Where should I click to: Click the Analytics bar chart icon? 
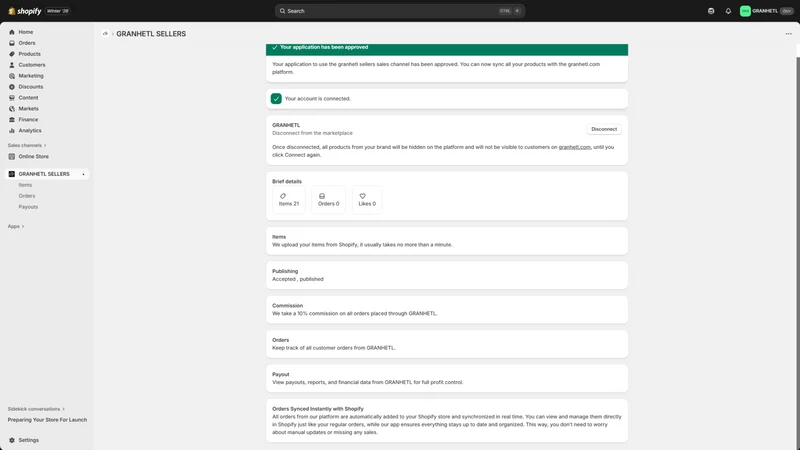click(x=12, y=131)
